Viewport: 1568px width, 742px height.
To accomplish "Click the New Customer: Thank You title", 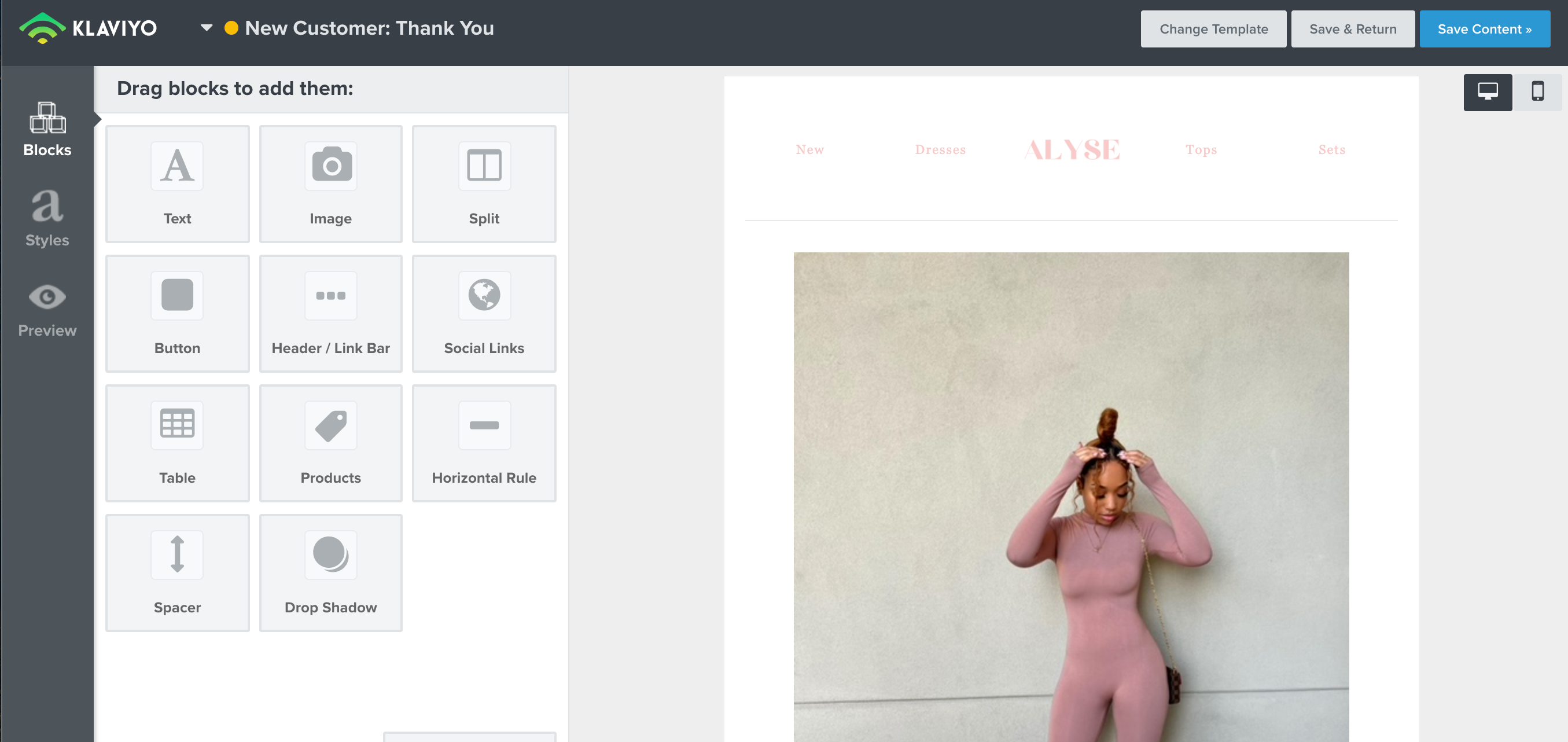I will (370, 28).
